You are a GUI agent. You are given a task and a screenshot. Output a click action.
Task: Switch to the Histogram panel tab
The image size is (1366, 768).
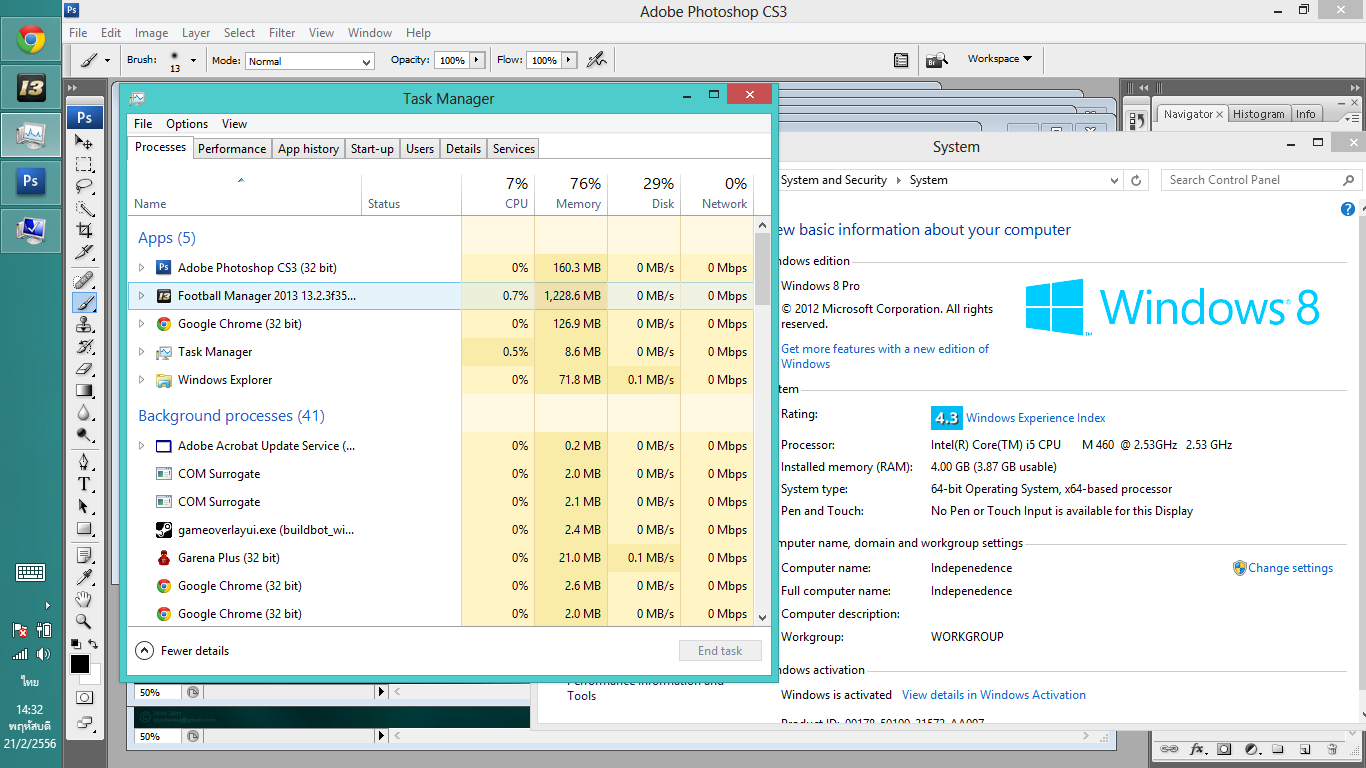click(1258, 114)
